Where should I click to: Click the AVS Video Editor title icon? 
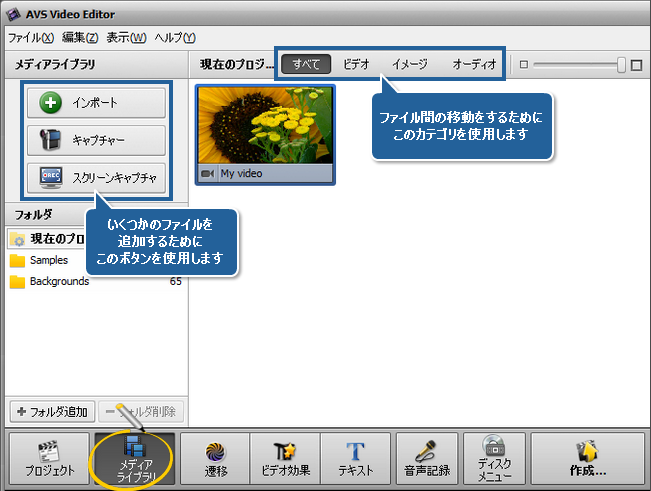point(13,15)
